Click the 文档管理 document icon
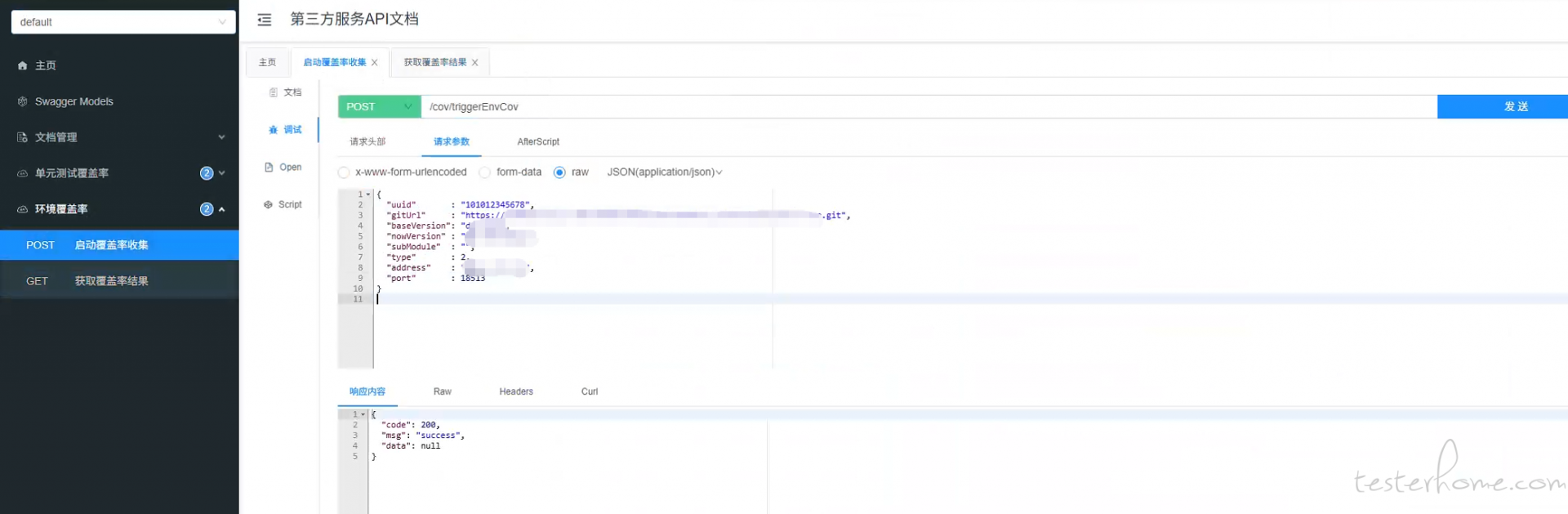 [x=22, y=137]
